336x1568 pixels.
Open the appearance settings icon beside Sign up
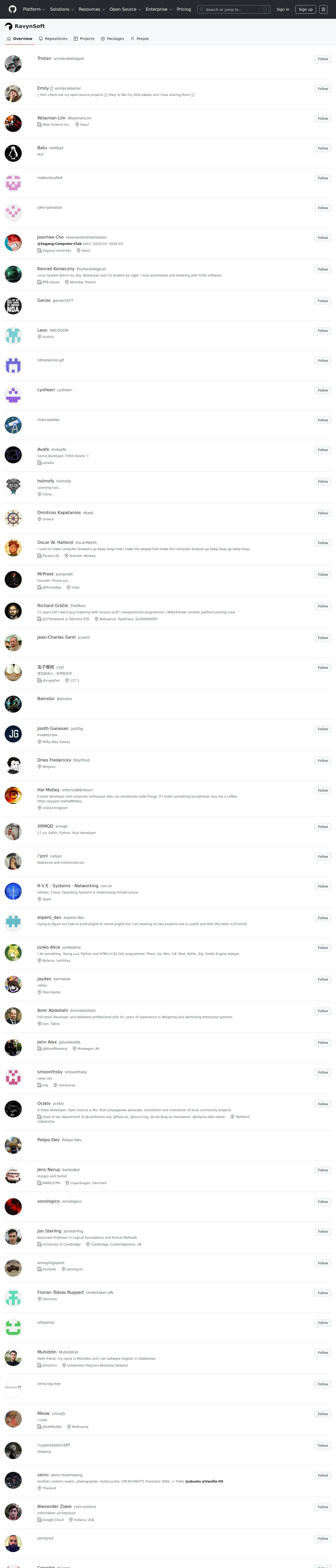(323, 9)
